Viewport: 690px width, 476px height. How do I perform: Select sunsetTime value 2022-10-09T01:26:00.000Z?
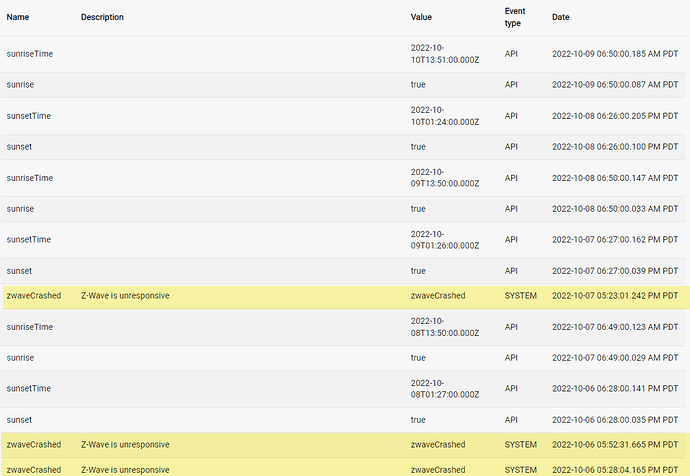[x=444, y=240]
